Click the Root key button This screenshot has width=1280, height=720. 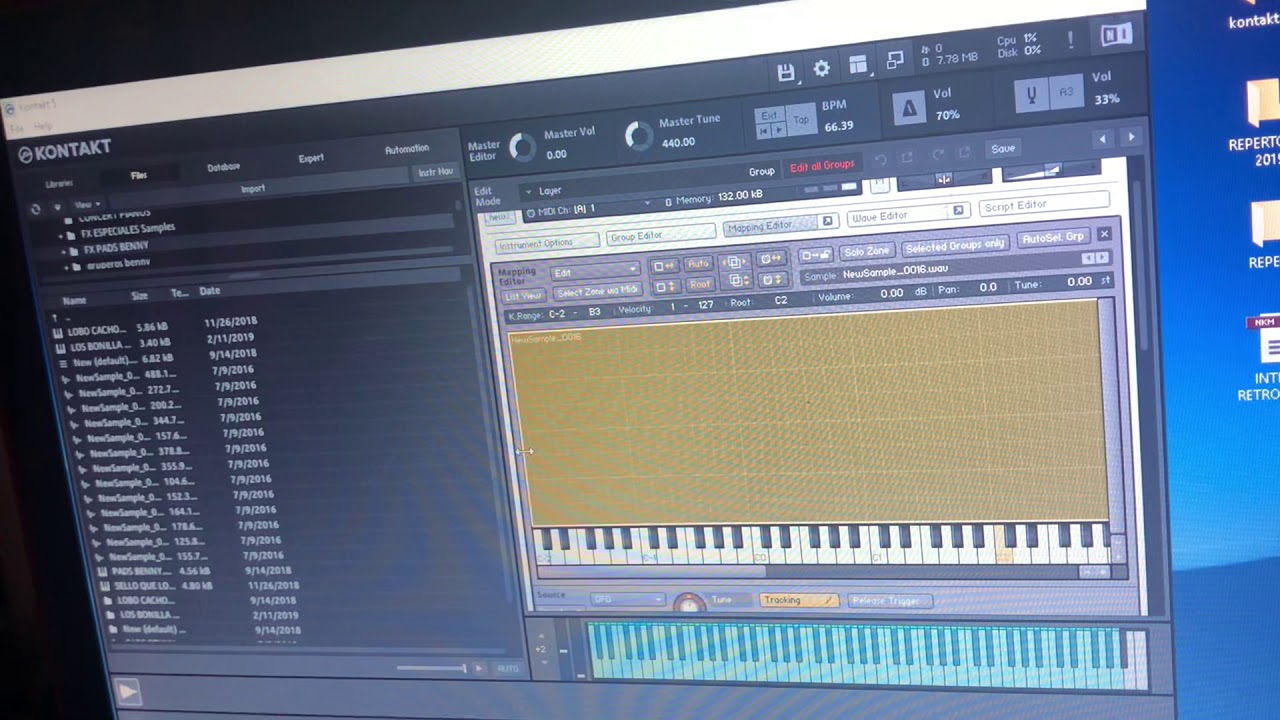pyautogui.click(x=699, y=284)
